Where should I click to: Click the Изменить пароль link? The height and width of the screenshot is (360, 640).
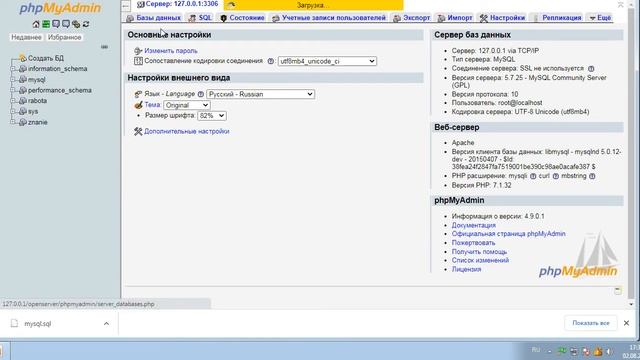tap(171, 51)
